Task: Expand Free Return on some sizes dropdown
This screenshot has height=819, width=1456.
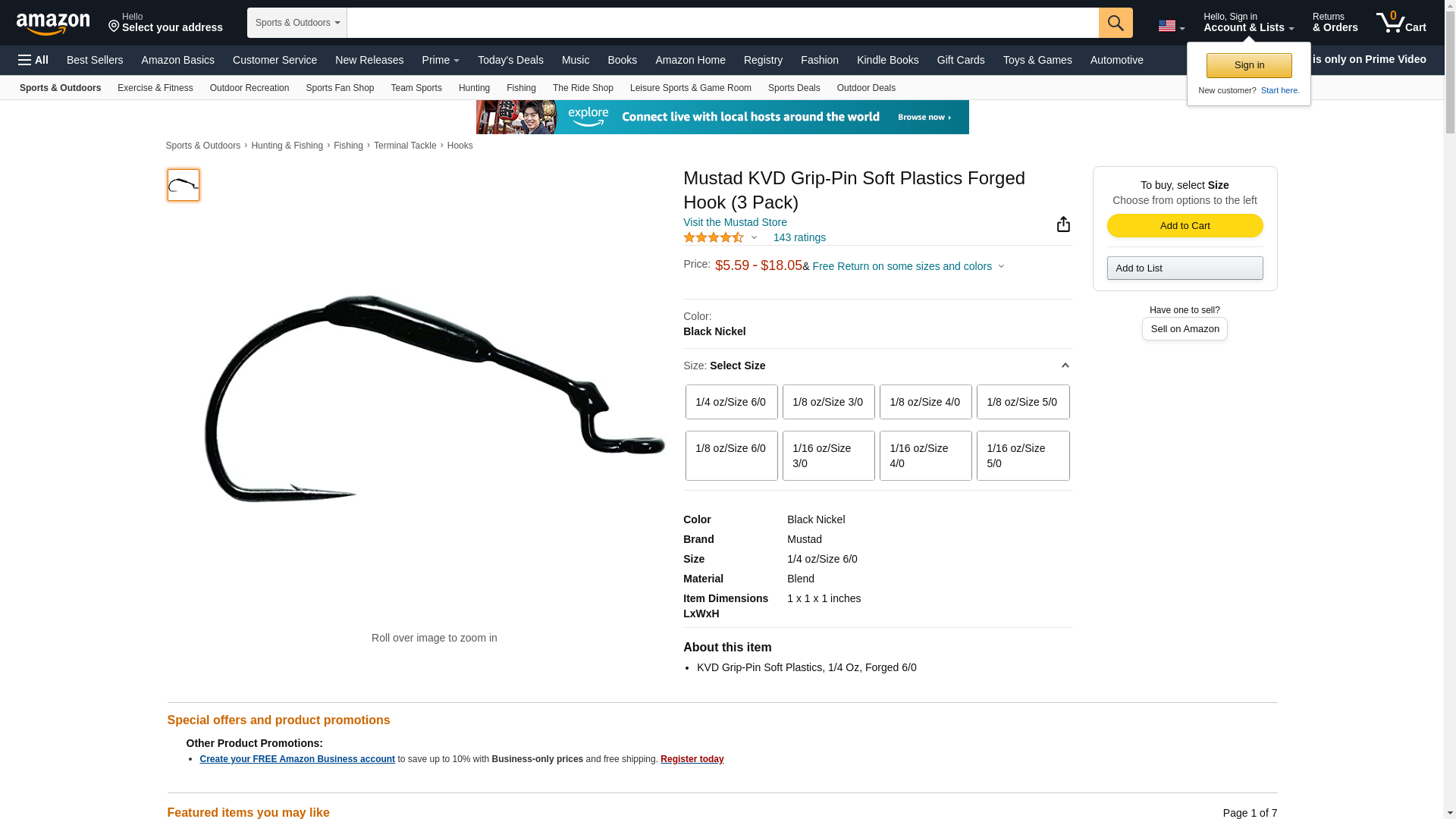Action: (908, 266)
